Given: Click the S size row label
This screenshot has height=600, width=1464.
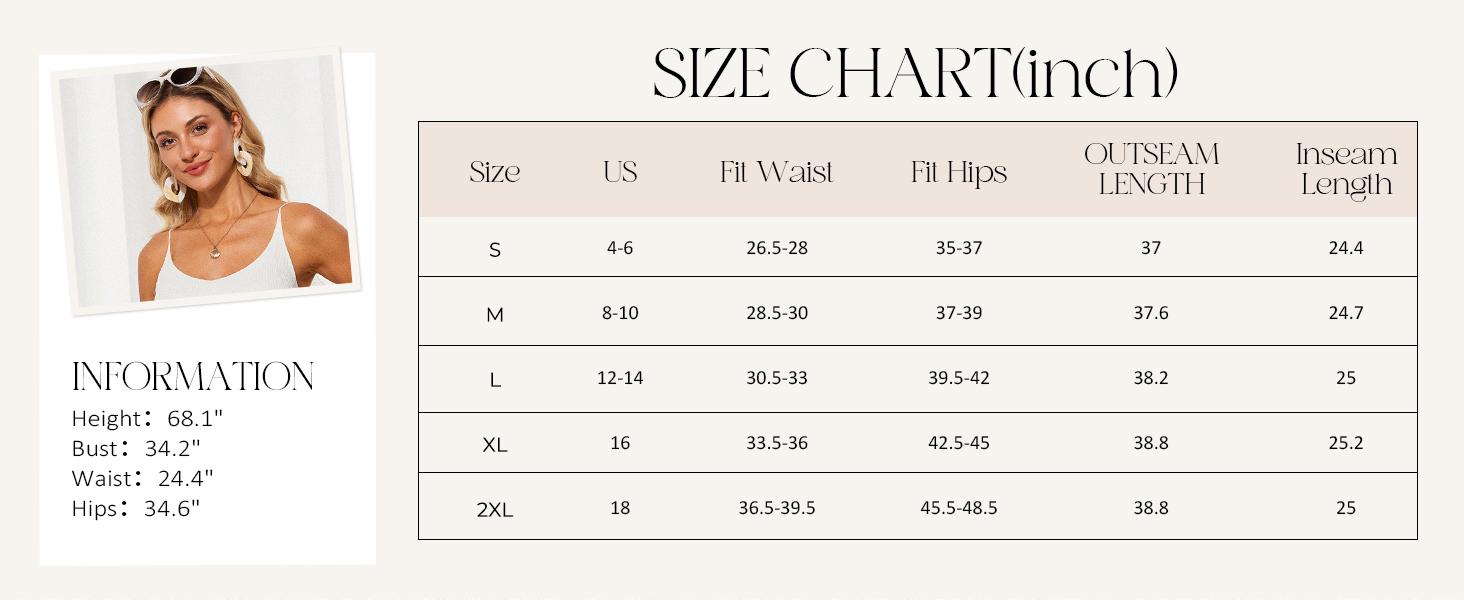Looking at the screenshot, I should 495,250.
